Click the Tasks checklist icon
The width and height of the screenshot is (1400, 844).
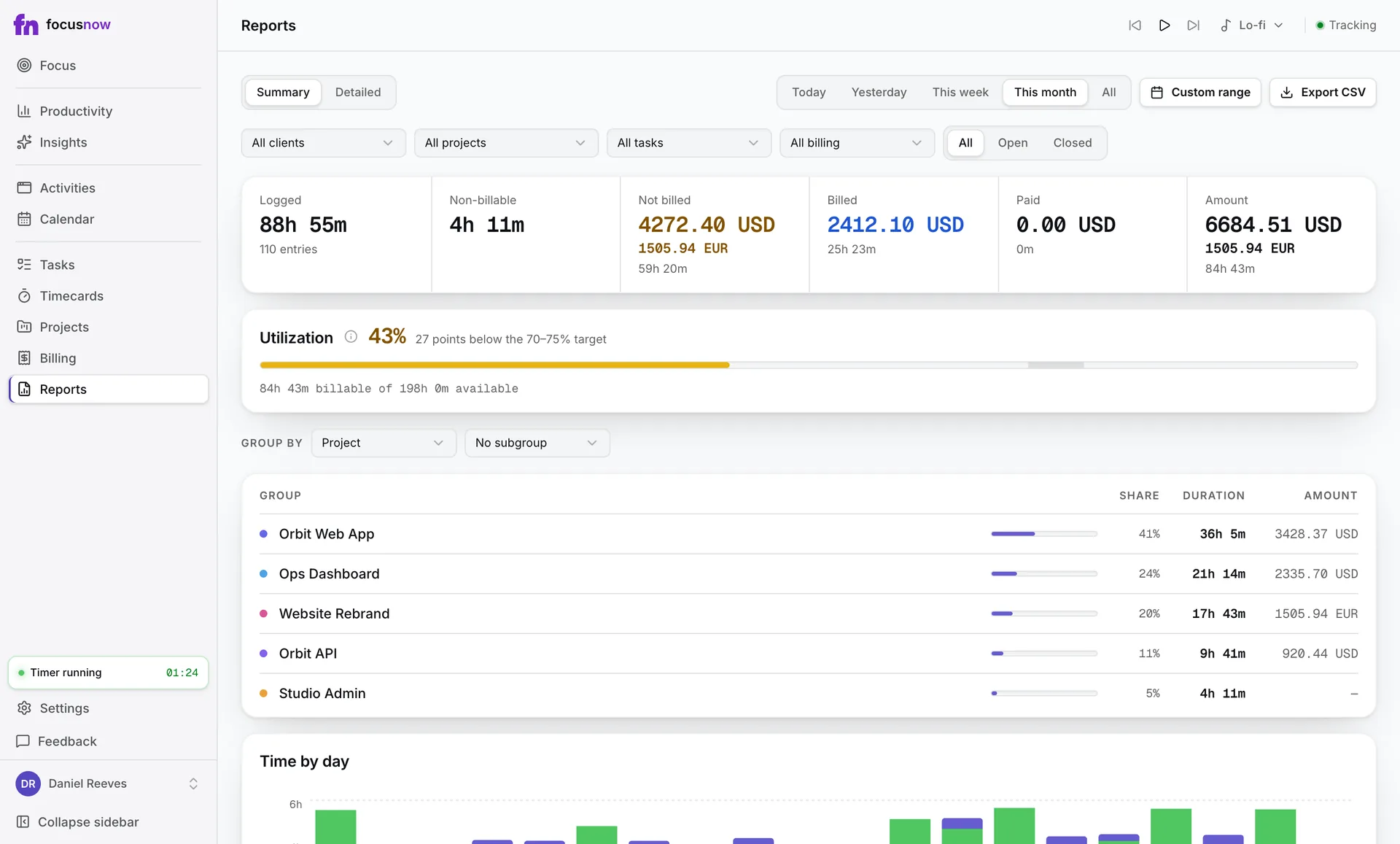[24, 265]
